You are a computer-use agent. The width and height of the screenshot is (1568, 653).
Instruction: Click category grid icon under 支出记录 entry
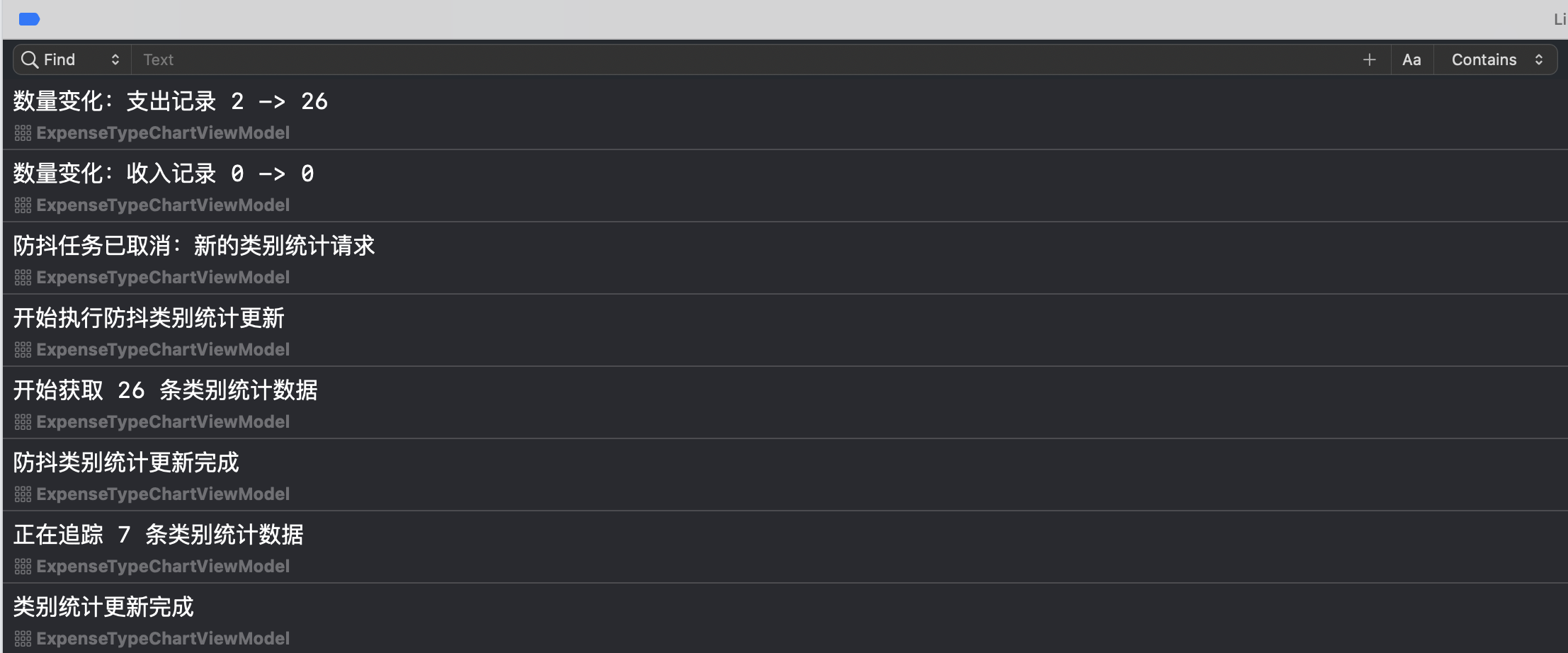23,133
